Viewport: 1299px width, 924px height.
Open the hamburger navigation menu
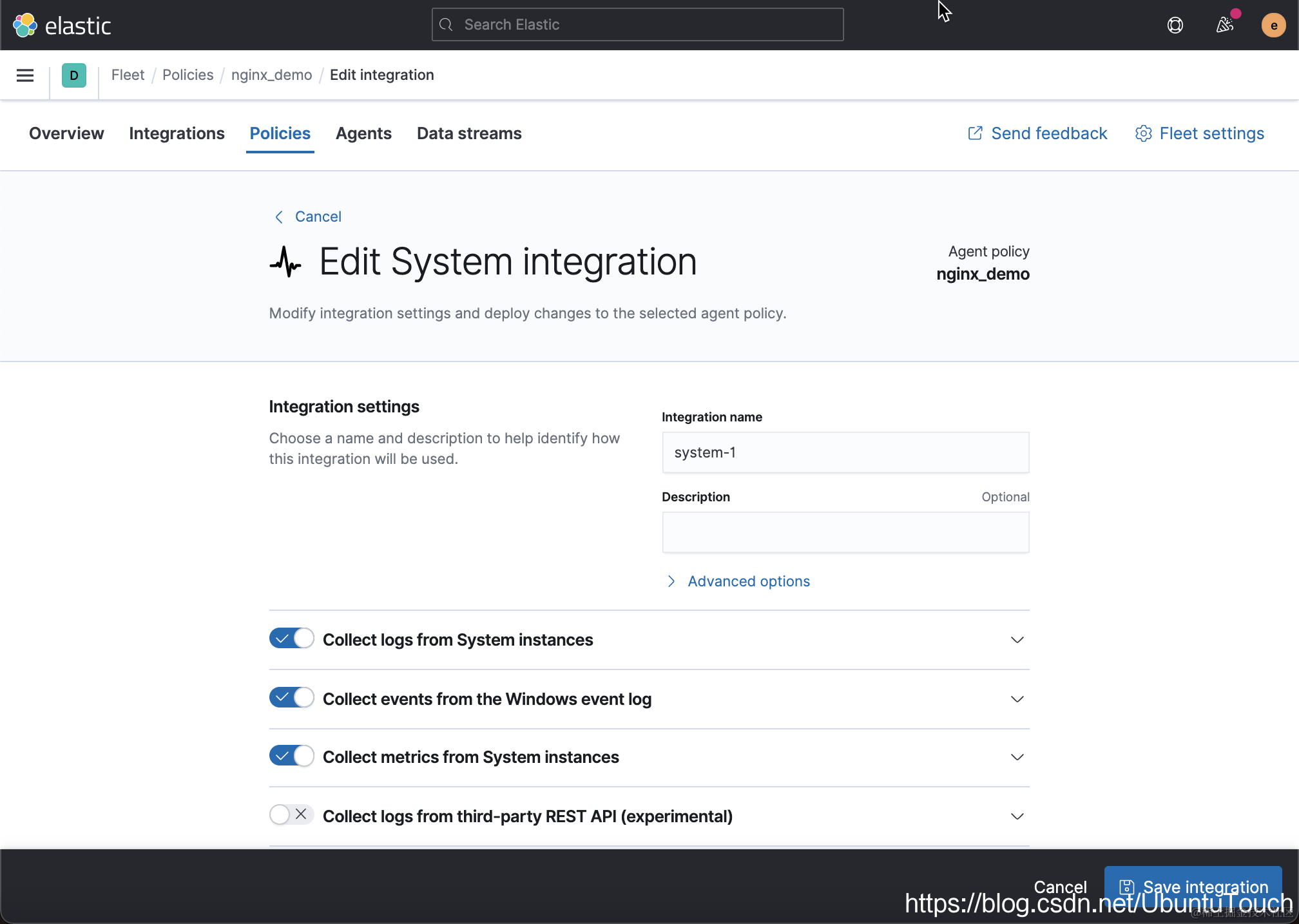[25, 75]
